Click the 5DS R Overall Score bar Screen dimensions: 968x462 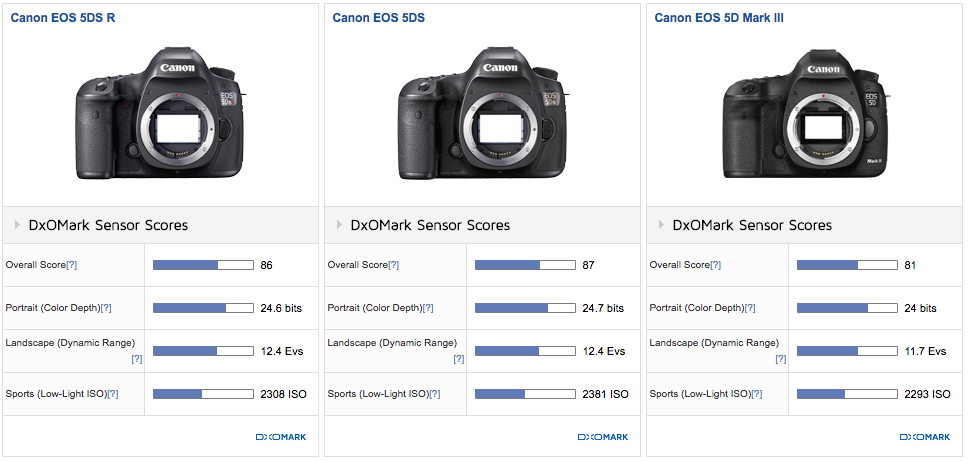203,265
